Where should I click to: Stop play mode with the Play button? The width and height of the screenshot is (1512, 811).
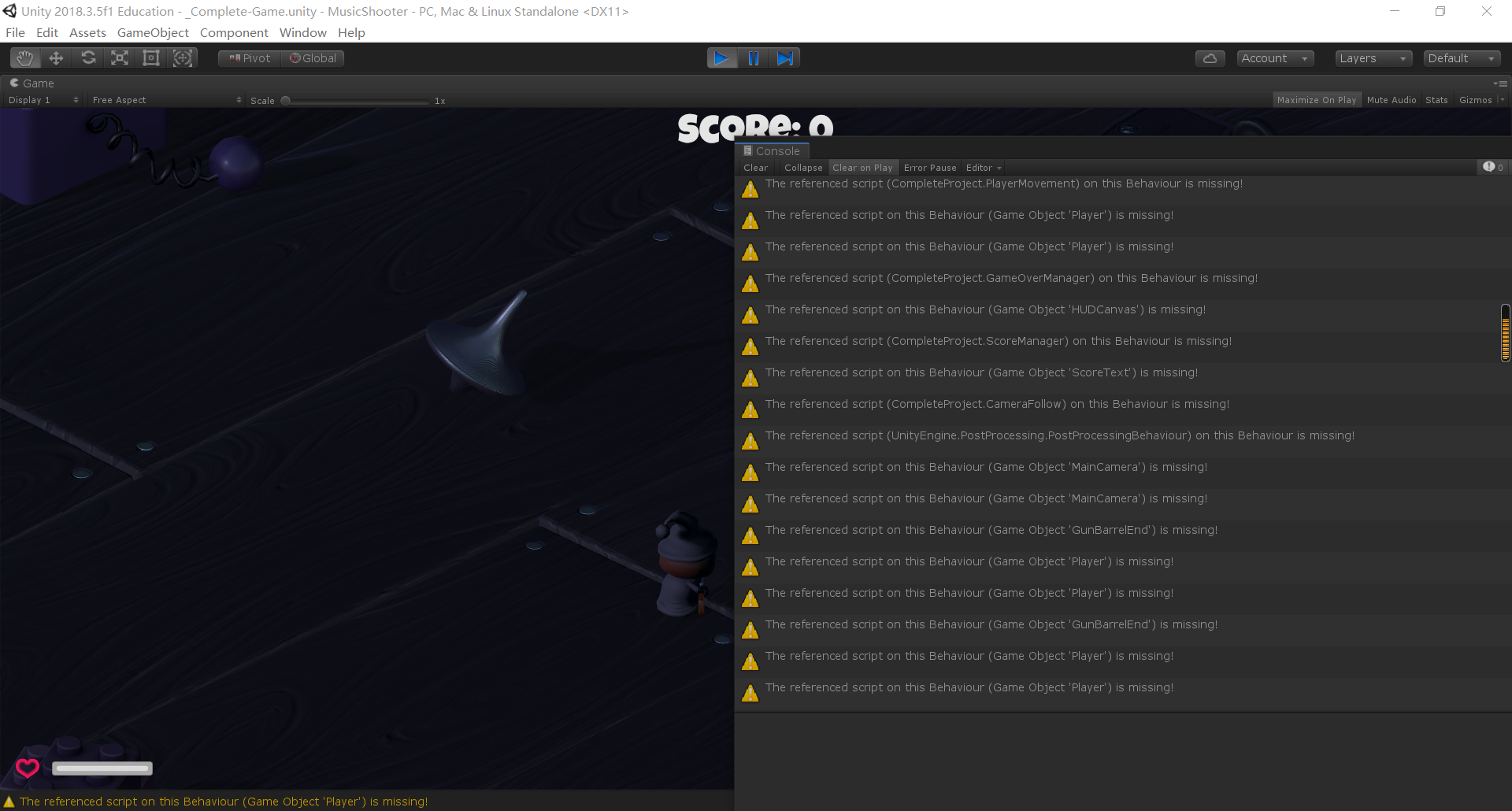pyautogui.click(x=722, y=58)
